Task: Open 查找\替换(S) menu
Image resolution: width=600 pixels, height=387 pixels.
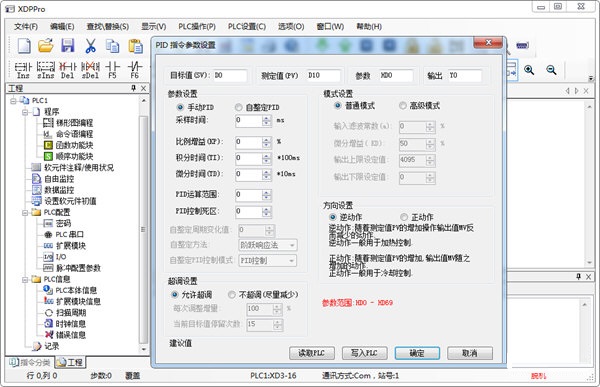Action: [108, 26]
